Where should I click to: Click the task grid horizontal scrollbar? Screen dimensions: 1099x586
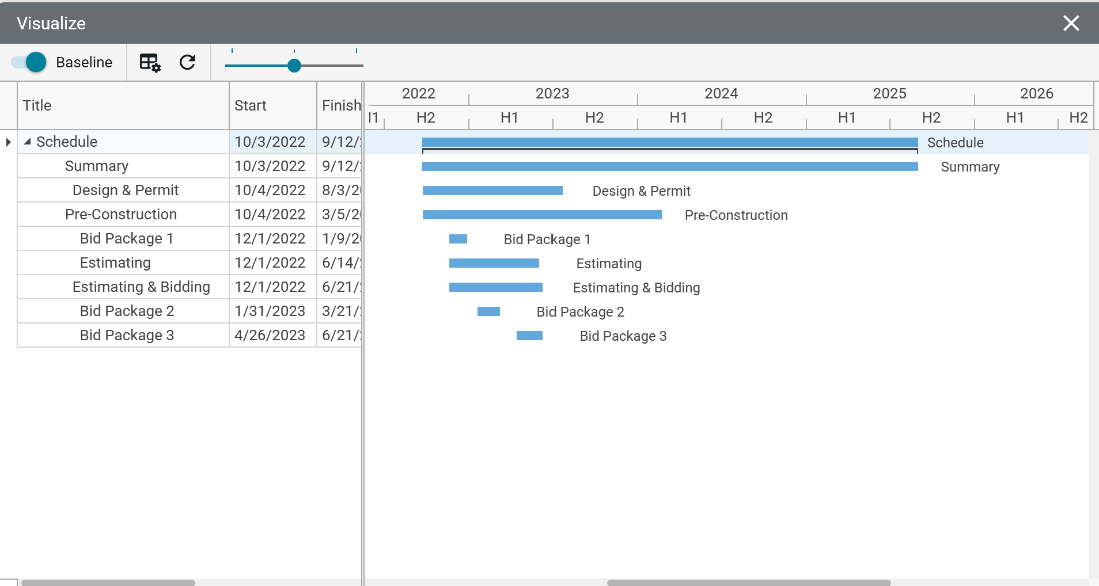(108, 582)
